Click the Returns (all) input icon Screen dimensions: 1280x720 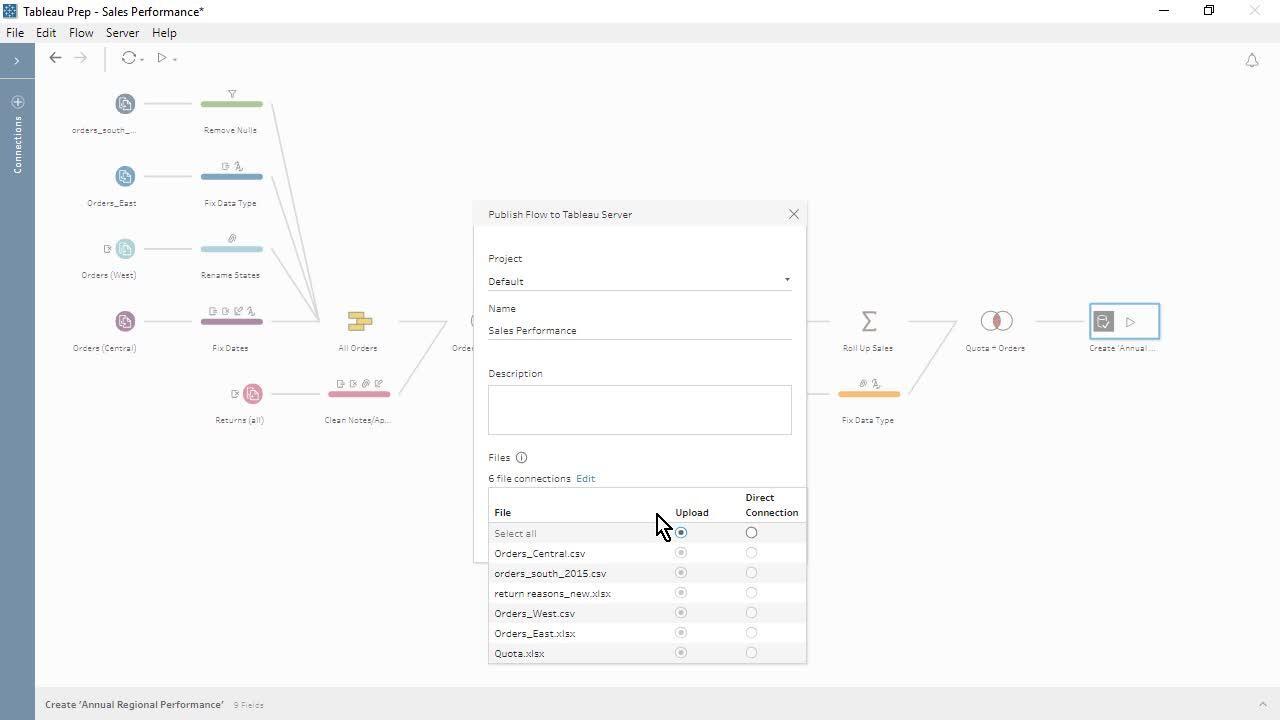(252, 394)
